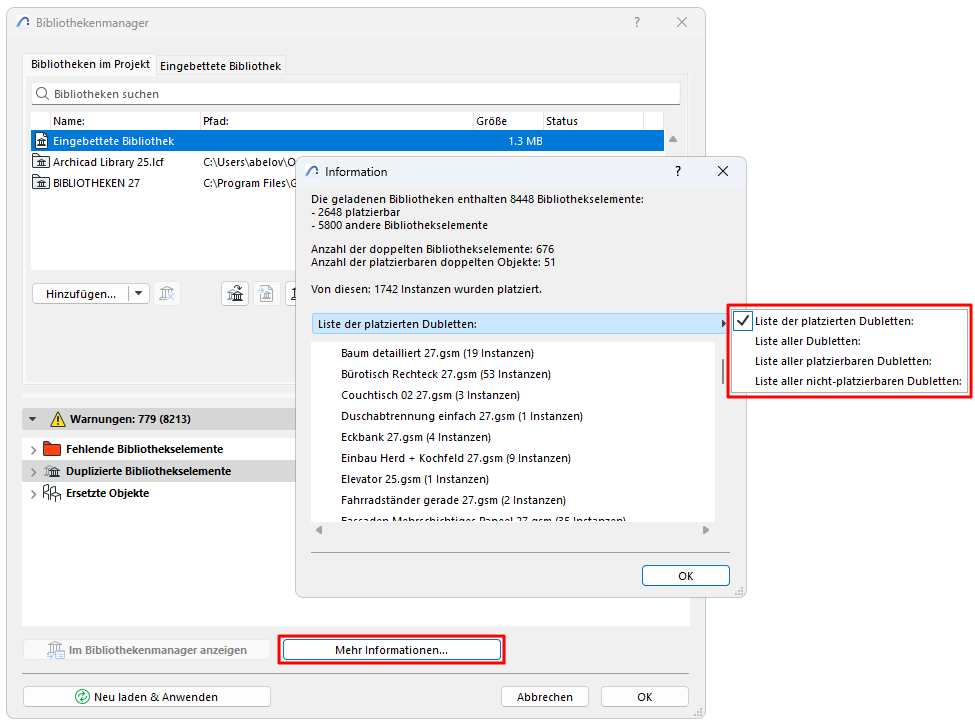Click the duplicates list left scroll arrow

(x=319, y=530)
